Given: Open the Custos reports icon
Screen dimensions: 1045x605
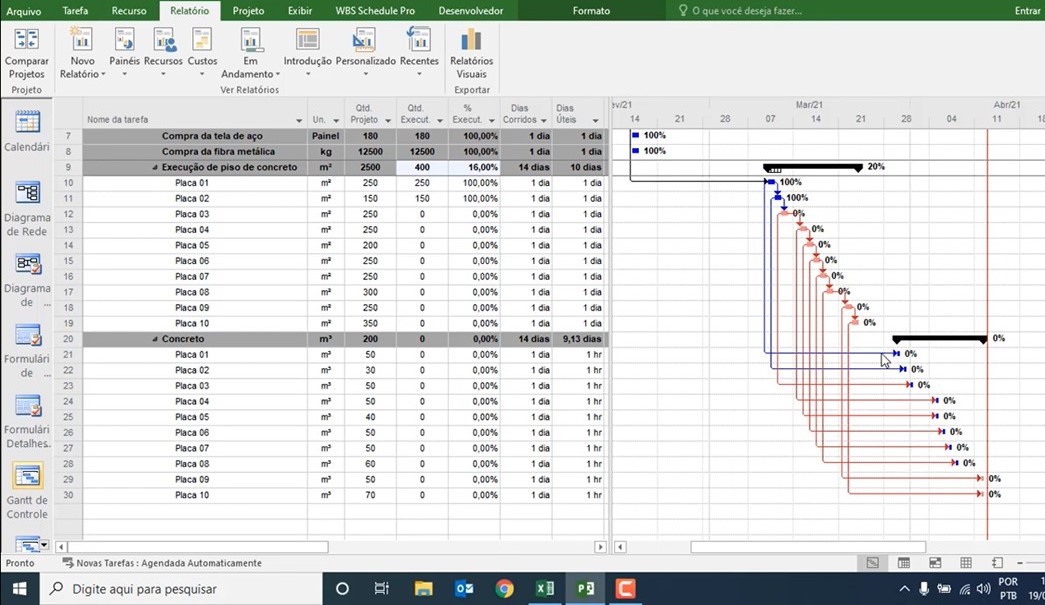Looking at the screenshot, I should tap(202, 53).
